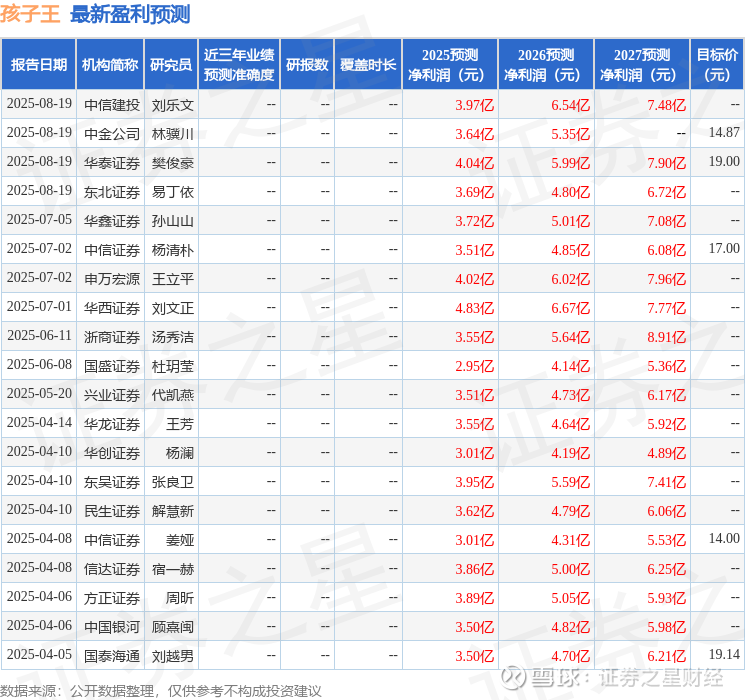Click 3.97亿 in the 中信建投 row
Image resolution: width=745 pixels, height=700 pixels.
point(475,105)
